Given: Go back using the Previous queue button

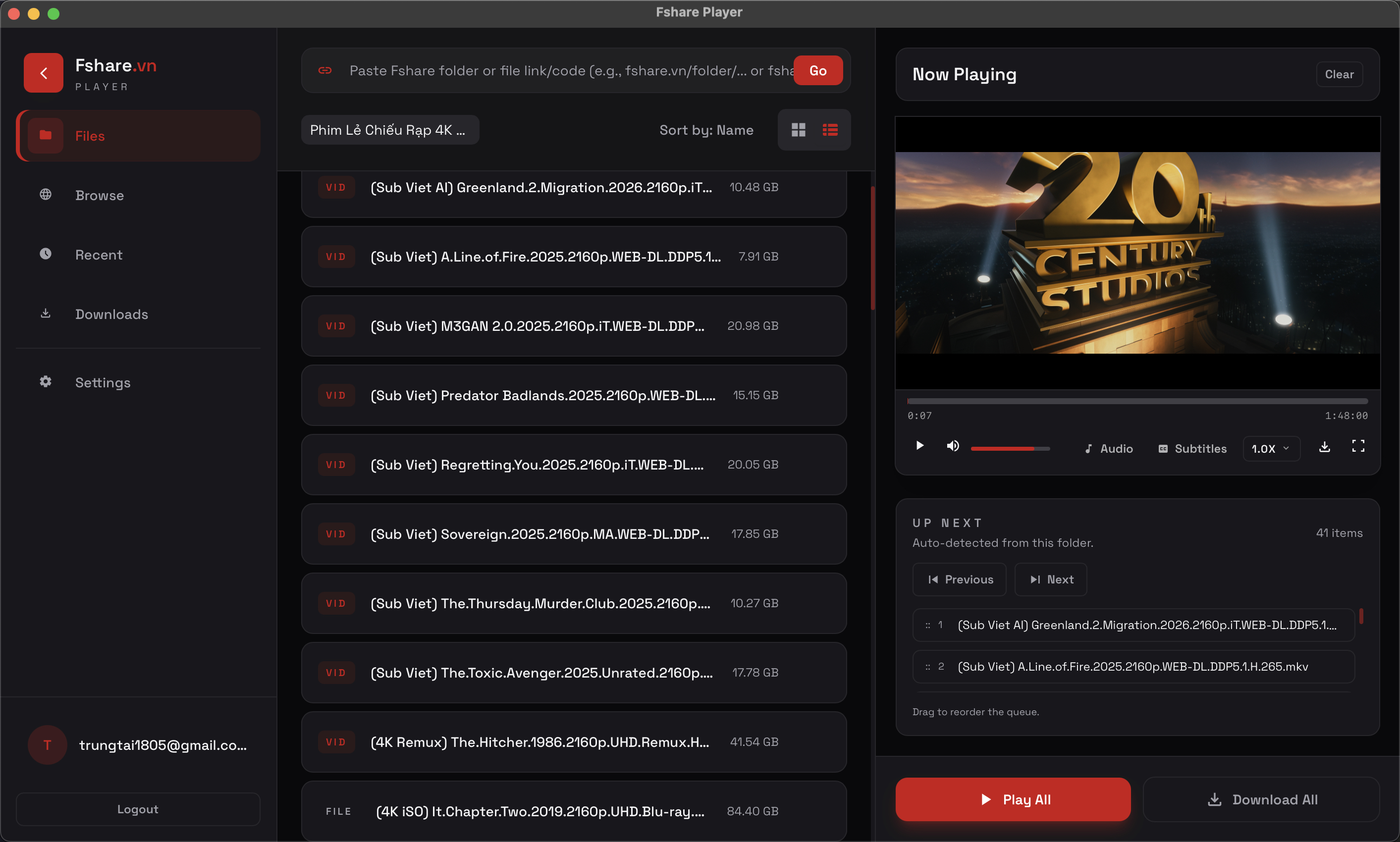Looking at the screenshot, I should click(x=959, y=579).
